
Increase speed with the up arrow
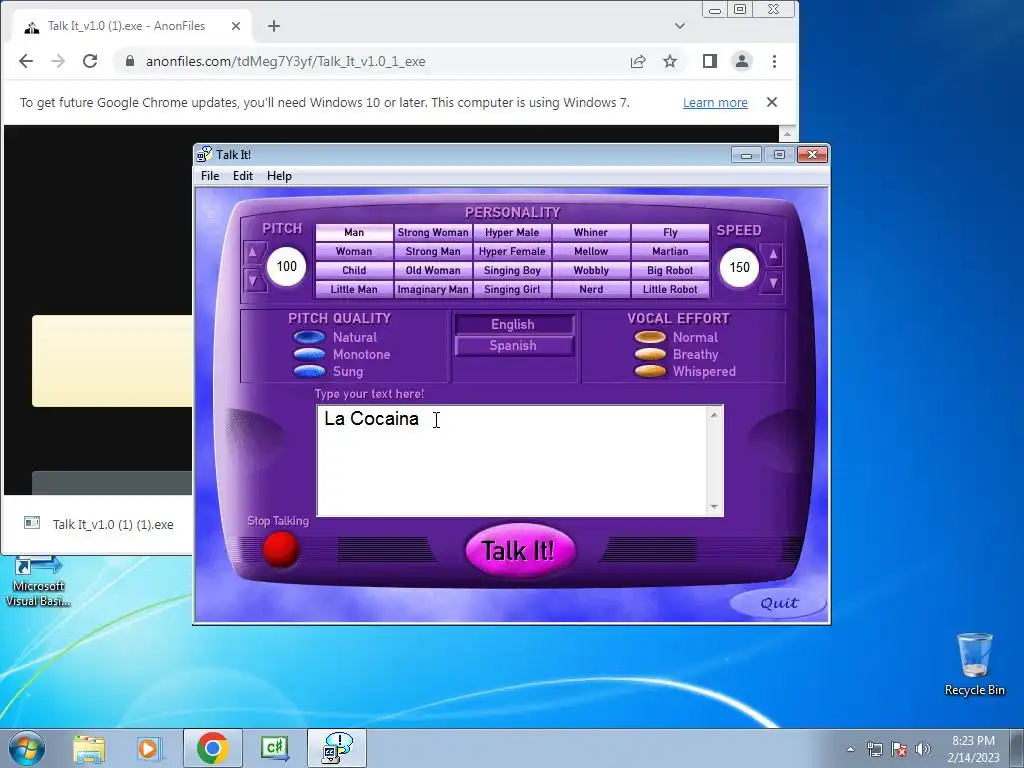(773, 255)
